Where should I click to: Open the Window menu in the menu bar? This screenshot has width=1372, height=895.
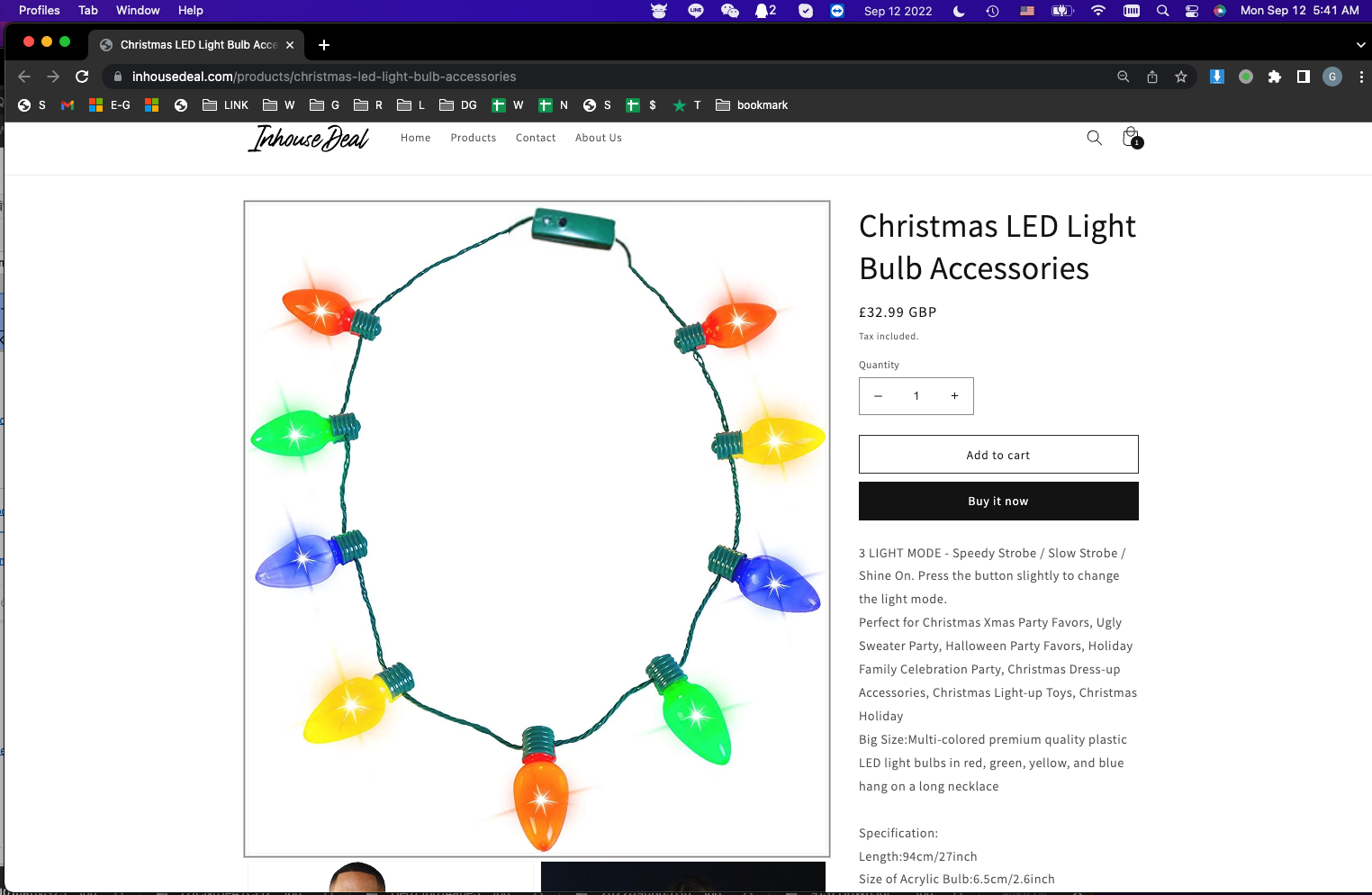[138, 11]
